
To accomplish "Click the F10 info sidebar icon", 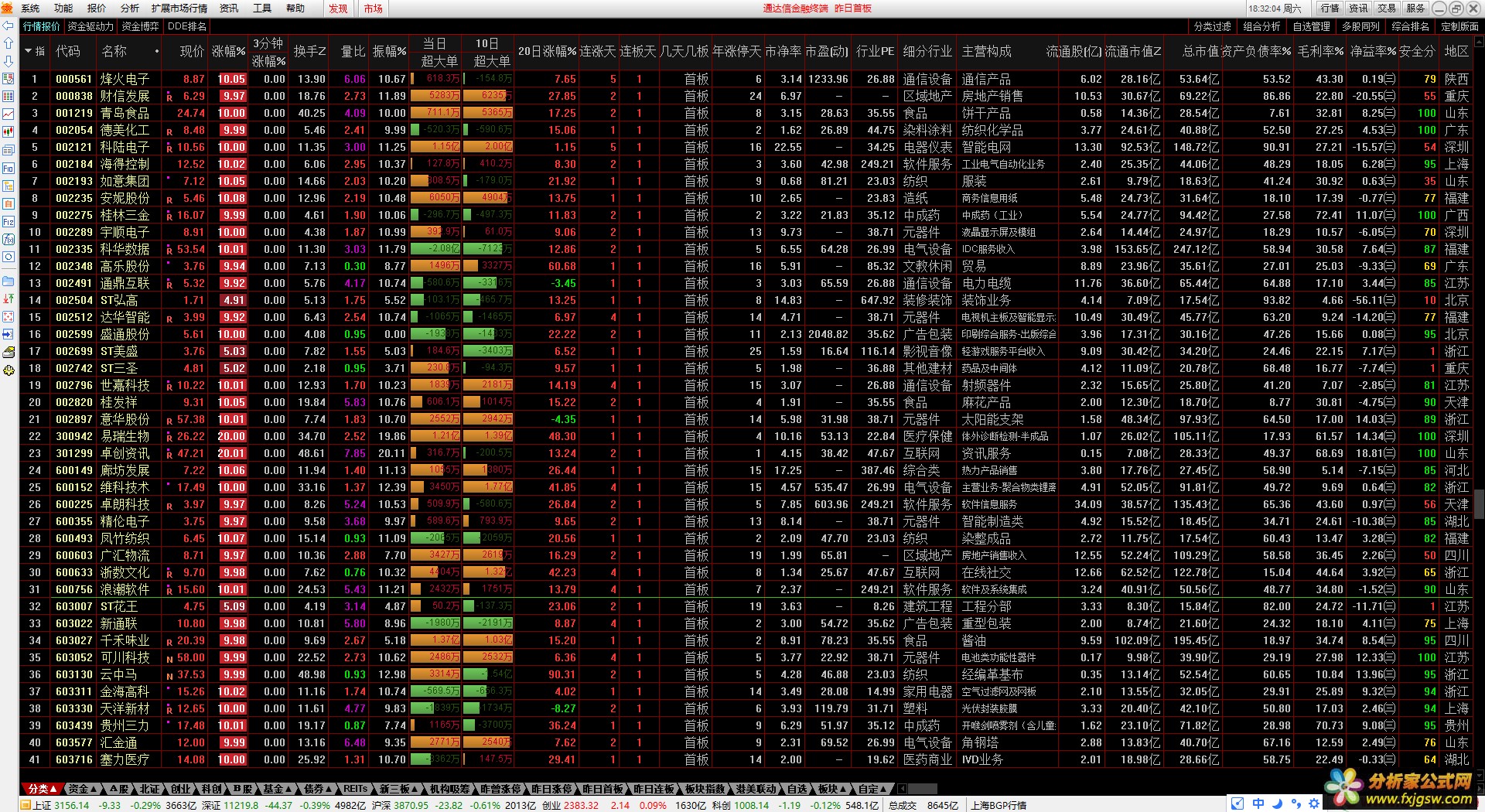I will coord(9,168).
